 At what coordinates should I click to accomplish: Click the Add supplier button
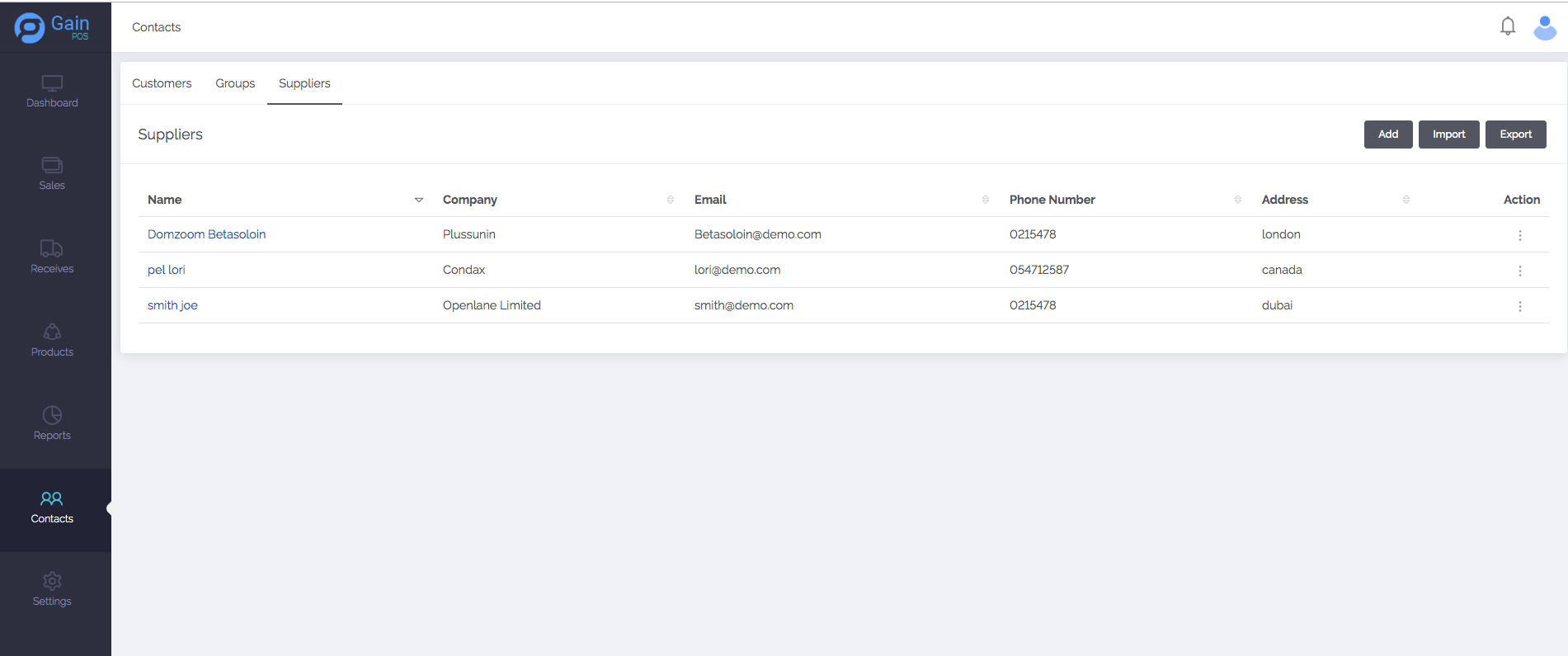(1387, 135)
